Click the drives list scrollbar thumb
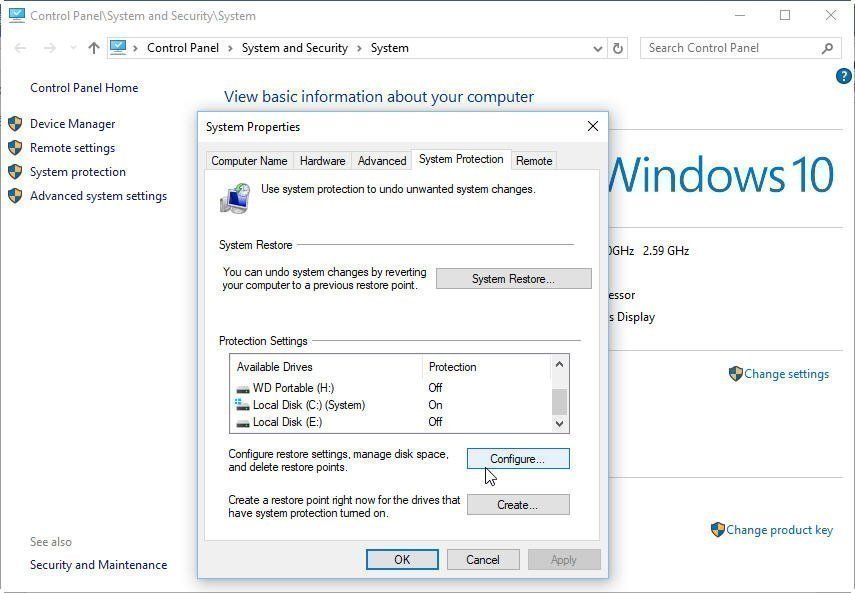Screen dimensions: 855x593 click(x=559, y=402)
